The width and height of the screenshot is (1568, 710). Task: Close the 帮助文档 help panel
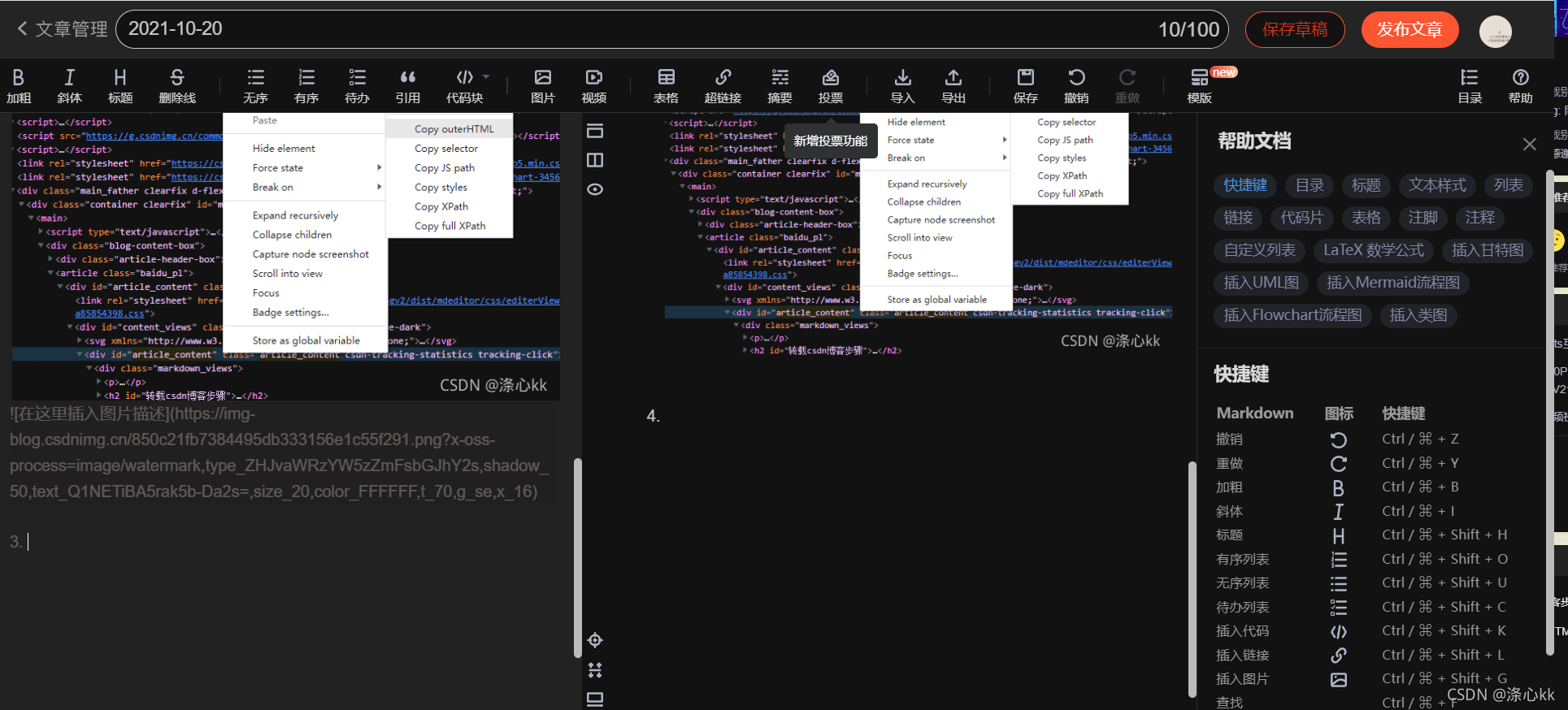coord(1529,144)
